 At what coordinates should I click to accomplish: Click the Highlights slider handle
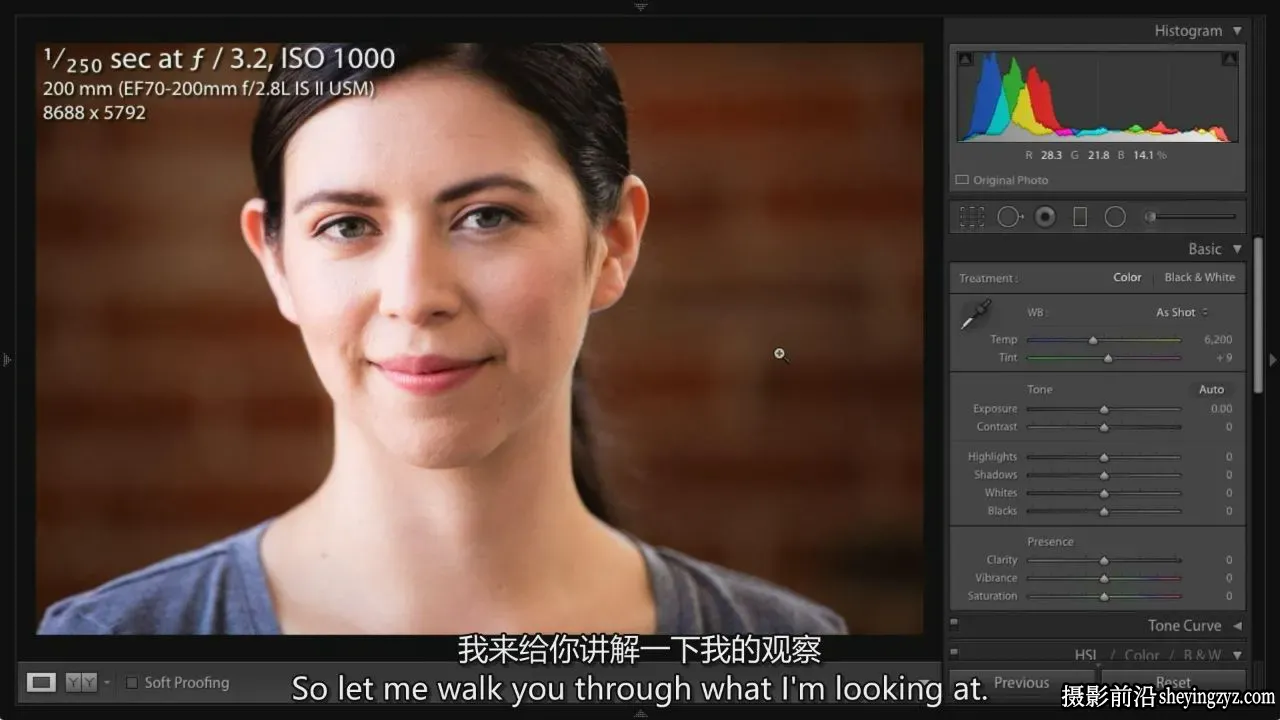(x=1104, y=457)
